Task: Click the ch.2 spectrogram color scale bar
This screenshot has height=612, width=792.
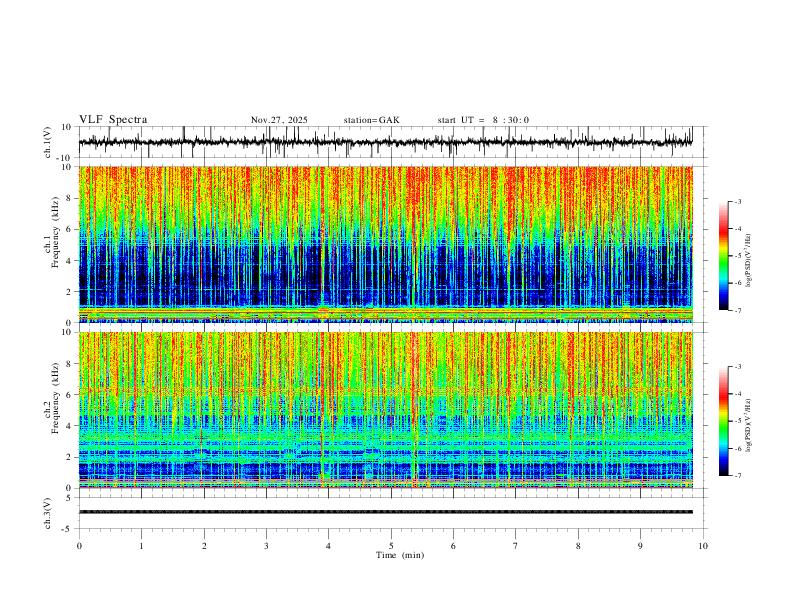Action: 723,421
